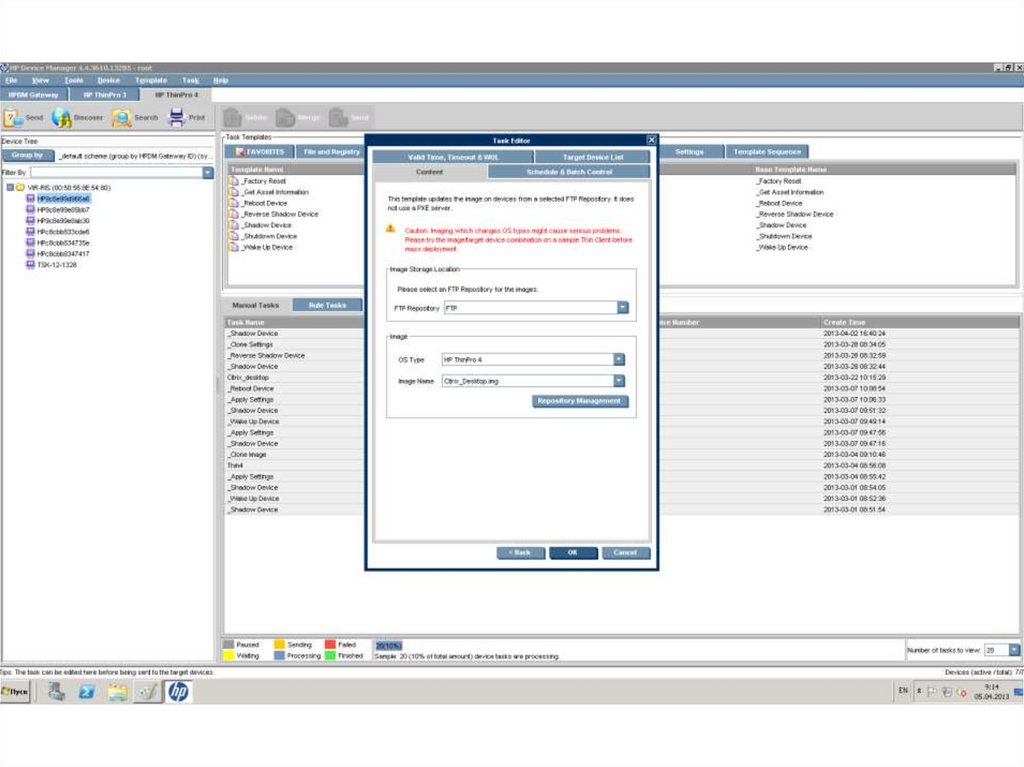Click the Search toolbar icon
1024x767 pixels.
[121, 118]
